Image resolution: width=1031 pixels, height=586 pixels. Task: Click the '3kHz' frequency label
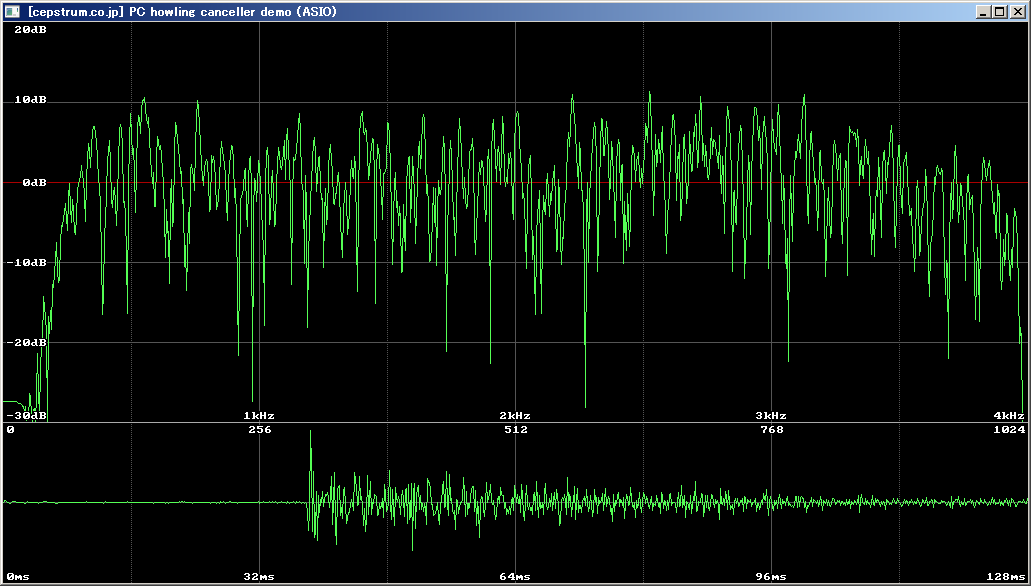click(771, 416)
